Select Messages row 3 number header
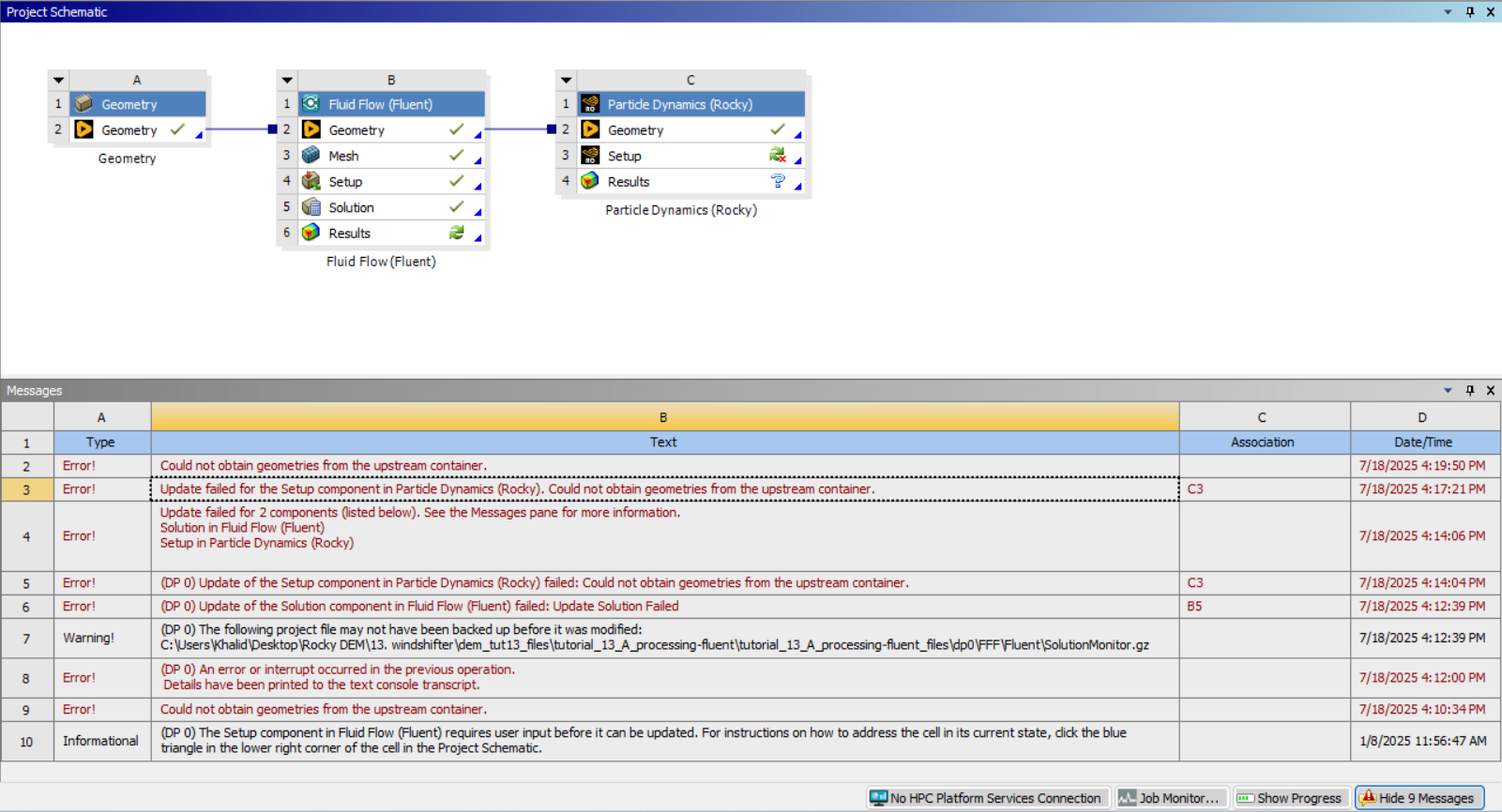Viewport: 1502px width, 812px height. pyautogui.click(x=27, y=489)
